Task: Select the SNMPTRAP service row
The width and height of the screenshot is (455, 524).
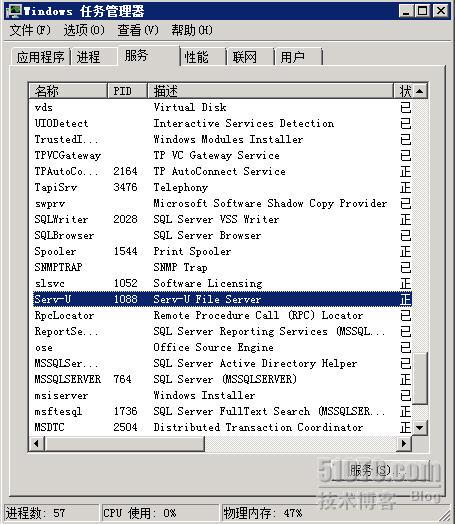Action: [x=220, y=267]
